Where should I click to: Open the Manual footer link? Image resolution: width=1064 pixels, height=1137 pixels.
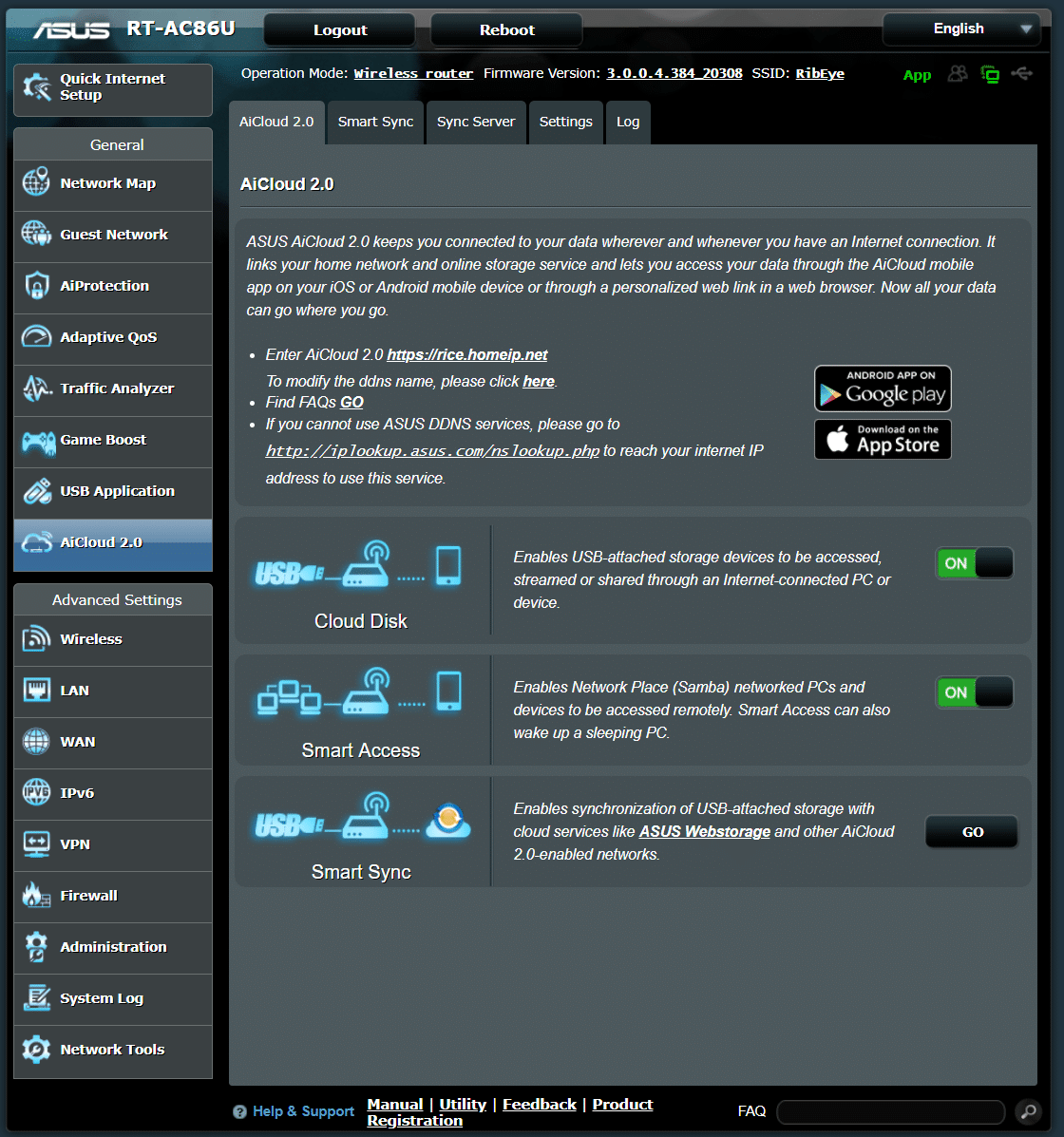click(x=394, y=1104)
